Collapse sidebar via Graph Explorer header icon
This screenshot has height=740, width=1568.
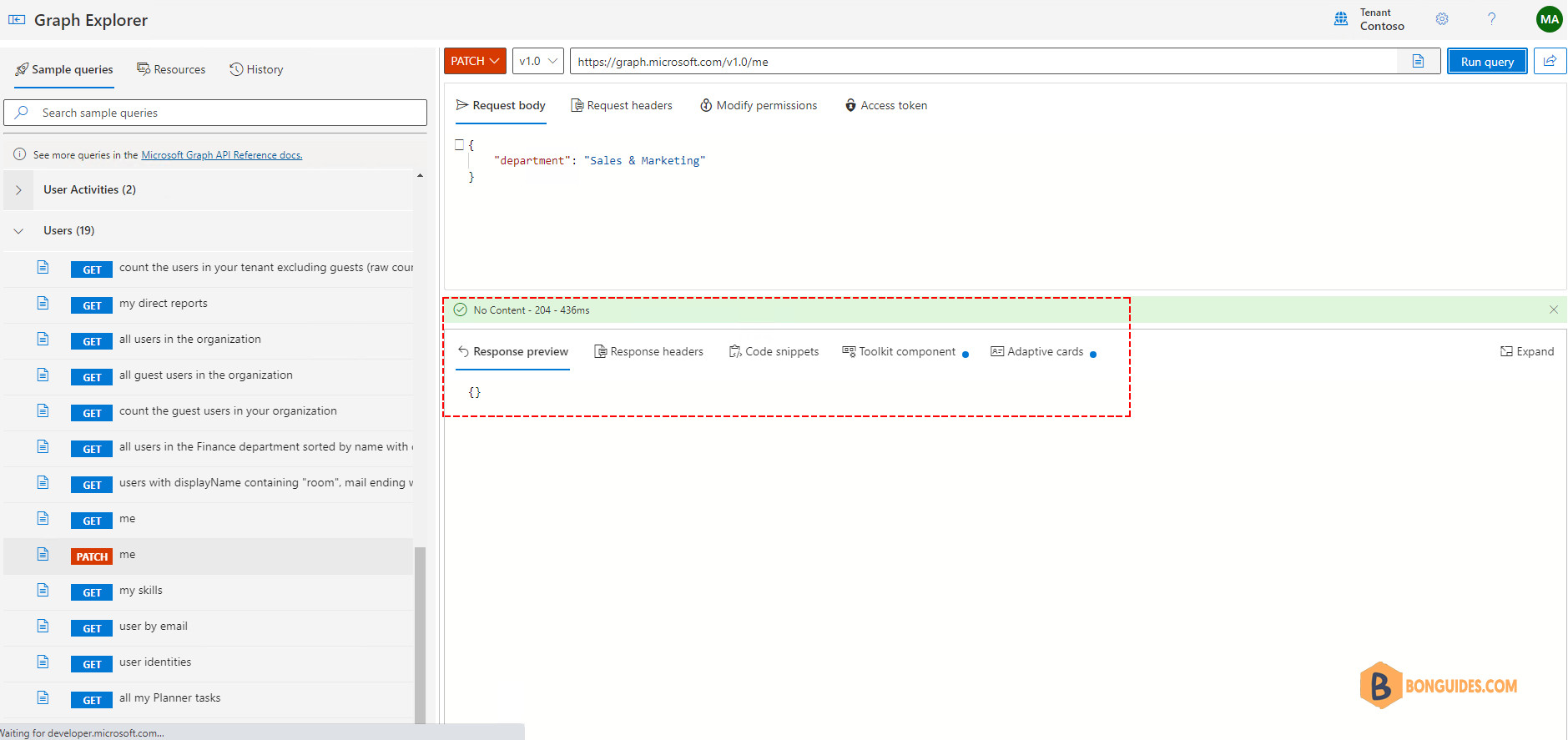pyautogui.click(x=17, y=20)
